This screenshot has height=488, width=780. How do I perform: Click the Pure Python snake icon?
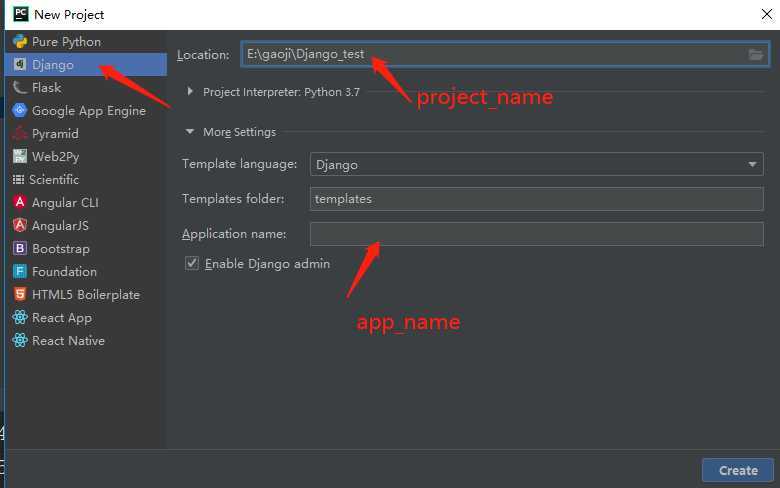coord(20,41)
